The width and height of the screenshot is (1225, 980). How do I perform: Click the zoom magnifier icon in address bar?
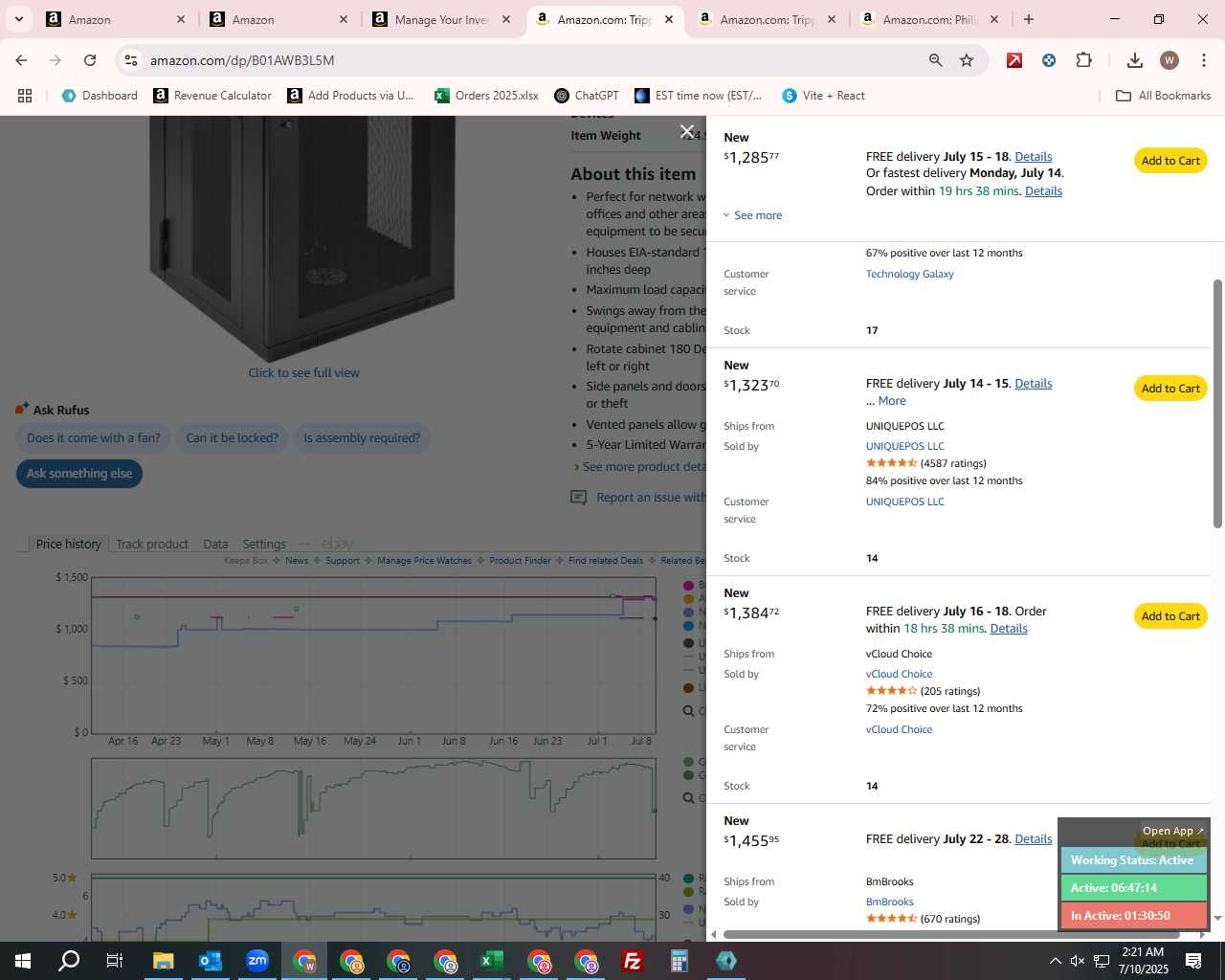pyautogui.click(x=935, y=60)
